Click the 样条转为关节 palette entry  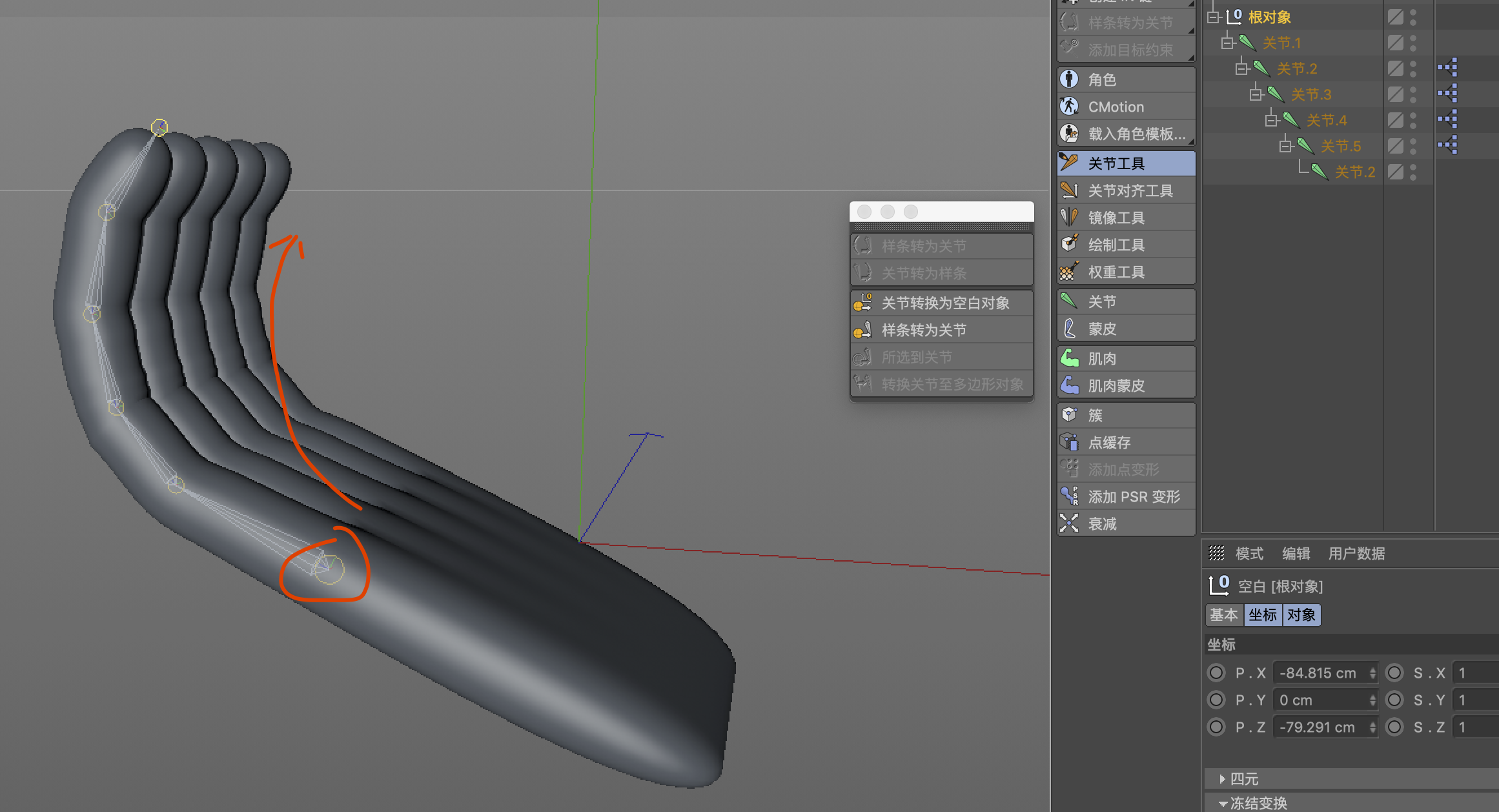point(924,330)
